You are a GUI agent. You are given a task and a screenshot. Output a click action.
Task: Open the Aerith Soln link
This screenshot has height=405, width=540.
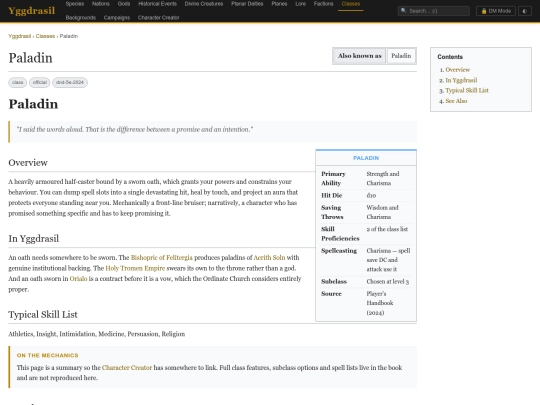pos(269,258)
